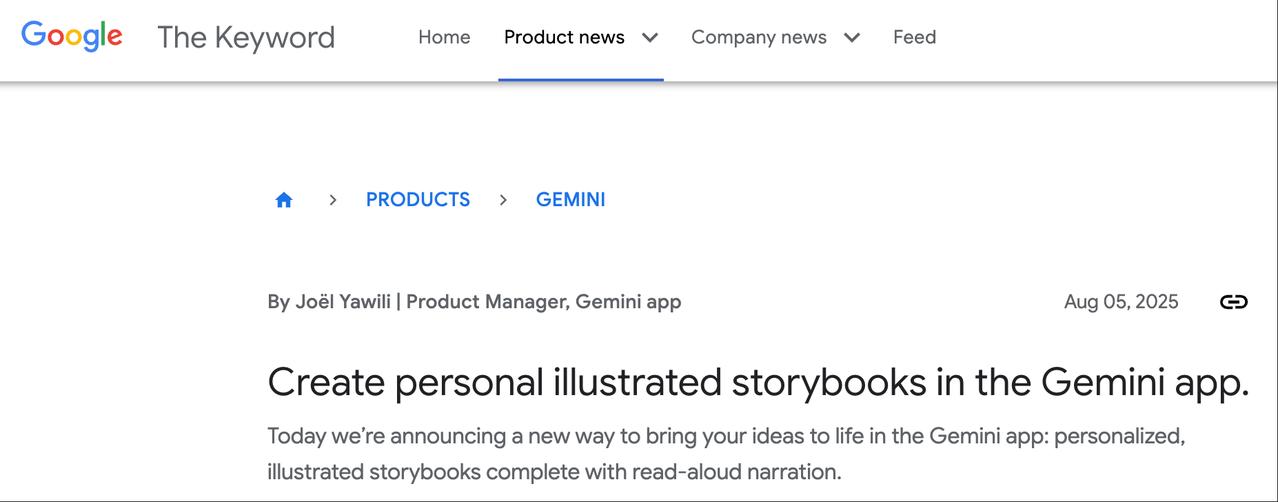The width and height of the screenshot is (1278, 502).
Task: Click the headline Create personal illustrated storybooks
Action: [x=758, y=383]
